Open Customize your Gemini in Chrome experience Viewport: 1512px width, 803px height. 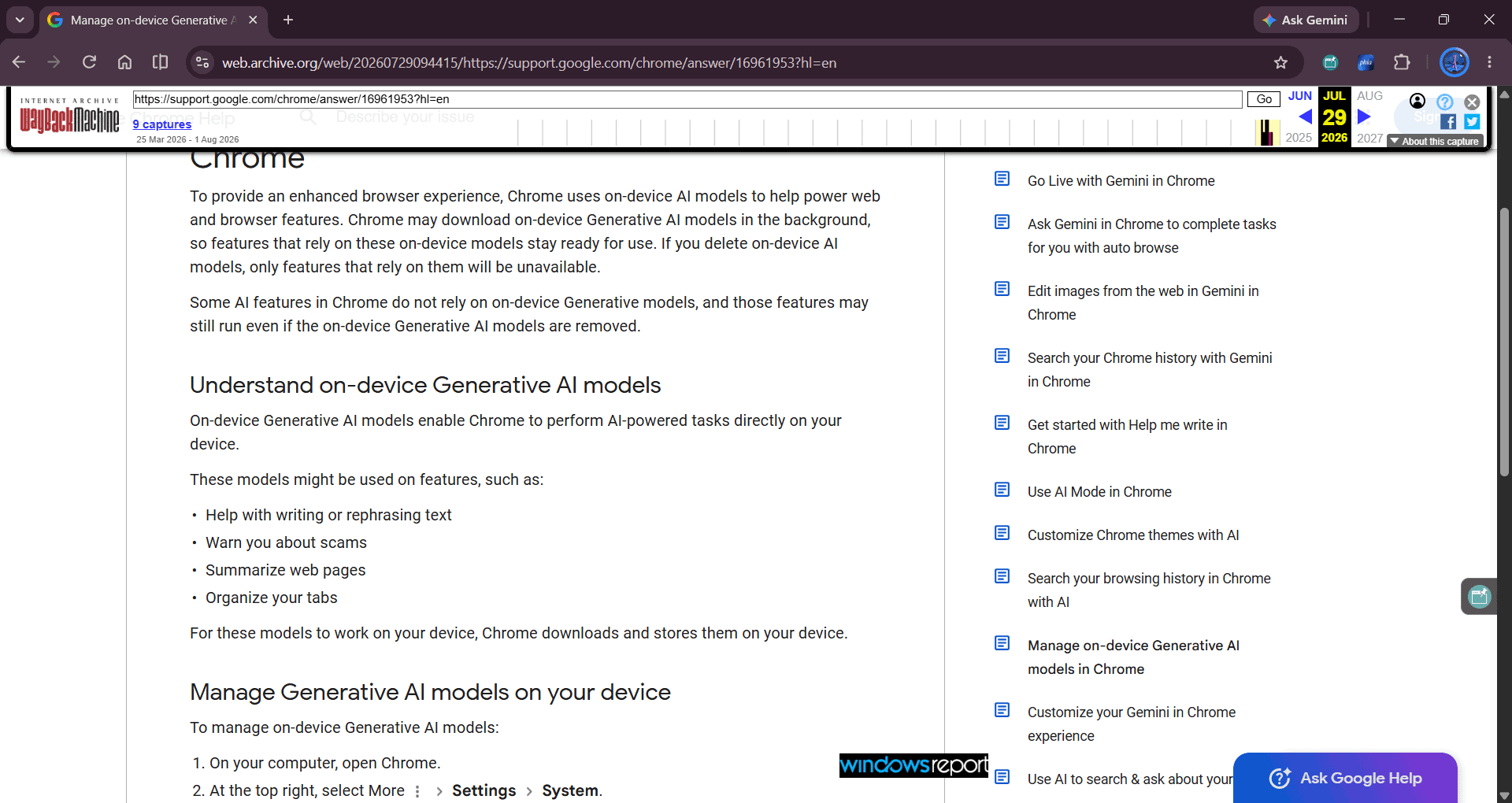[1132, 724]
